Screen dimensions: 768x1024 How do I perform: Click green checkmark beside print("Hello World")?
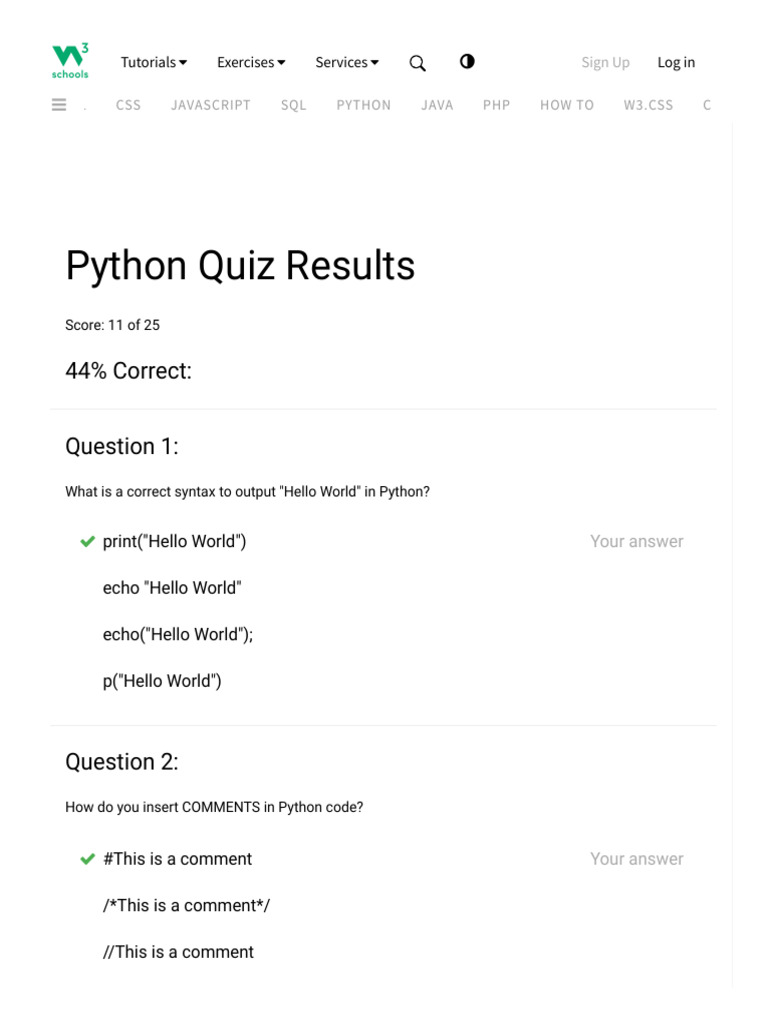[88, 541]
